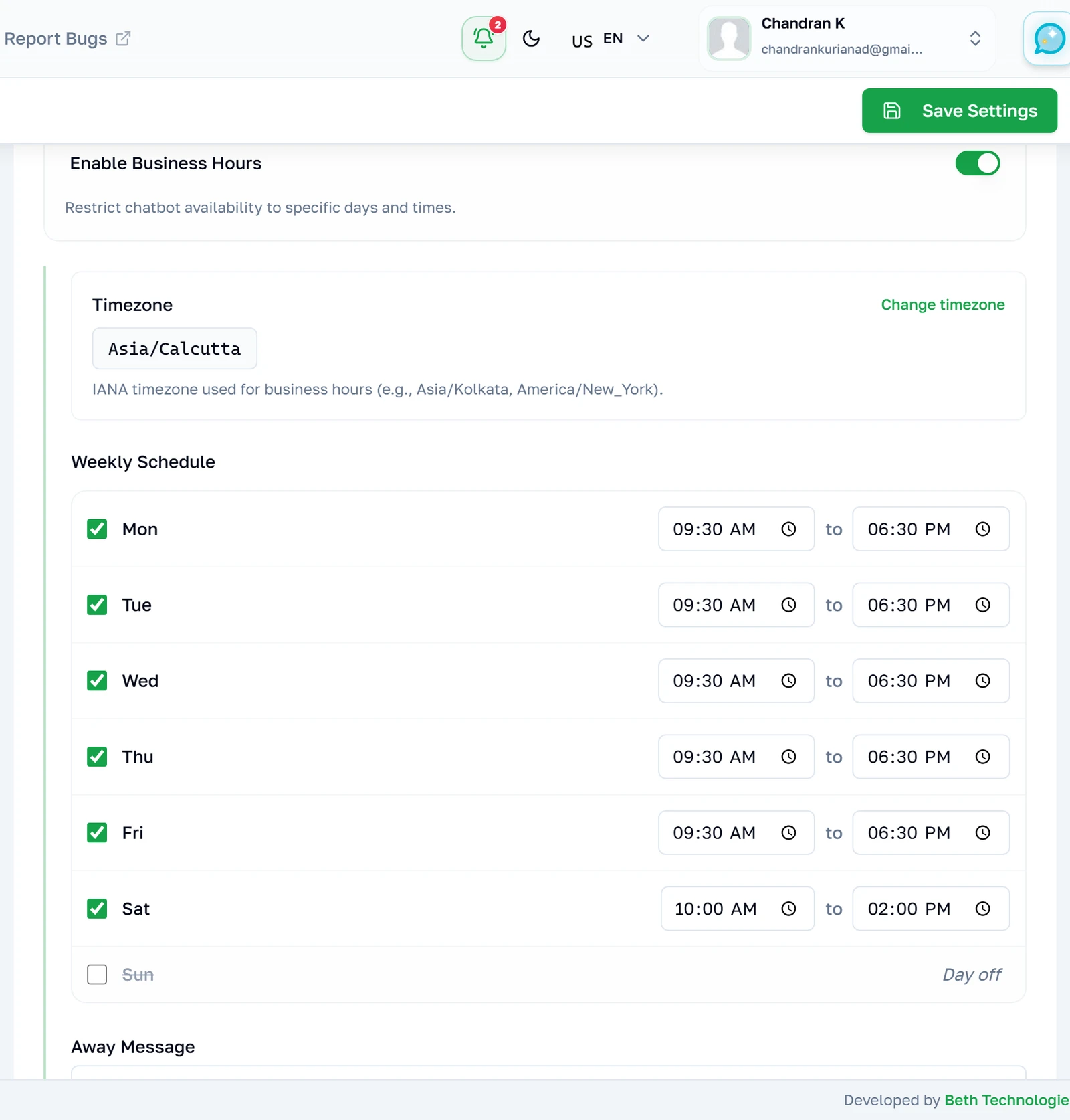Open the notifications bell
This screenshot has width=1070, height=1120.
(x=484, y=38)
